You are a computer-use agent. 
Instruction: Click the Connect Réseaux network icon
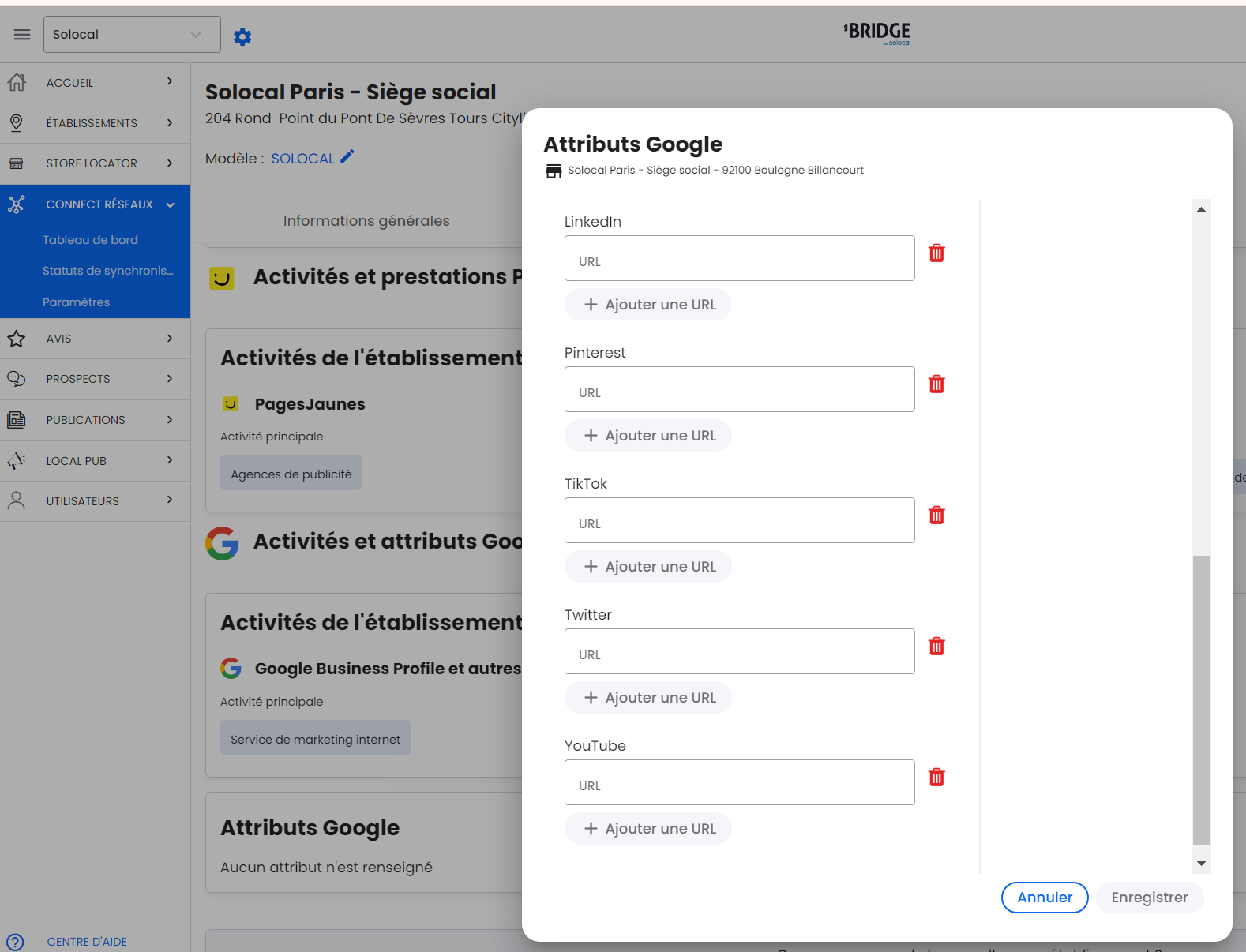(x=16, y=204)
